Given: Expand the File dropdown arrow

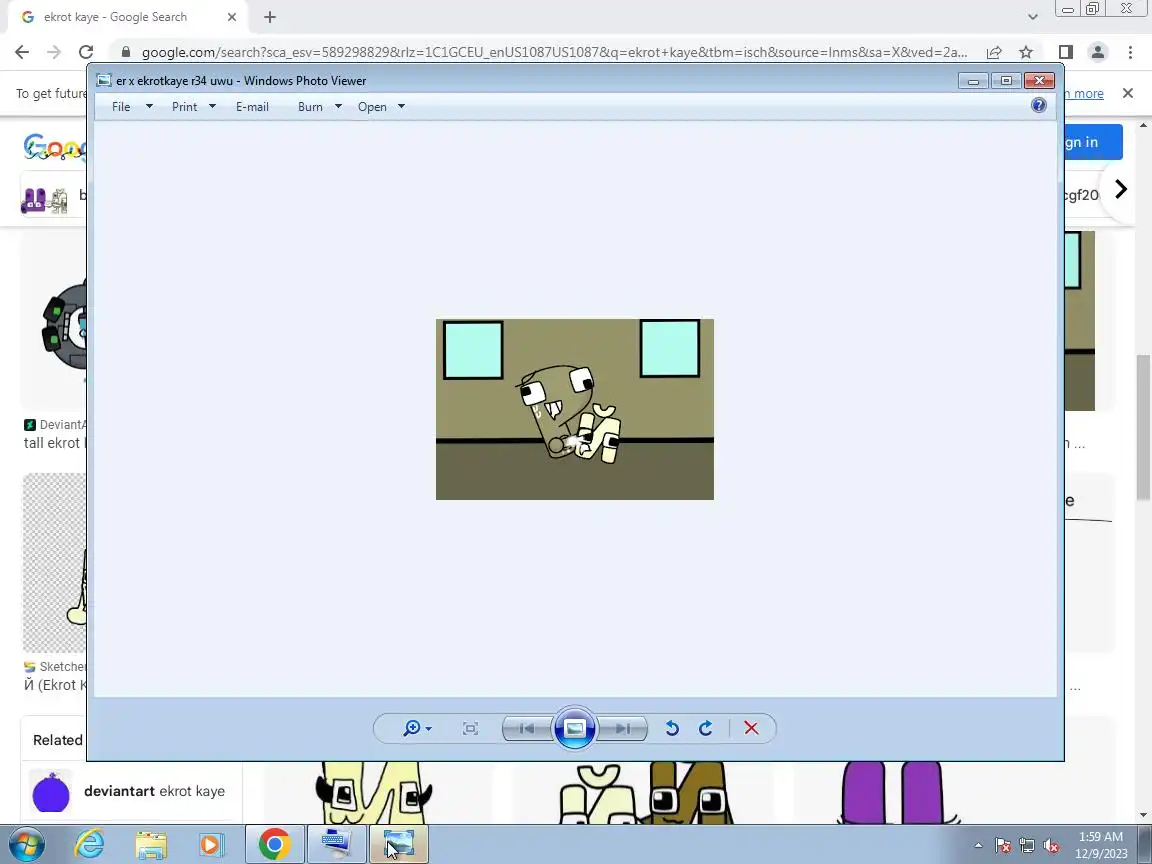Looking at the screenshot, I should pyautogui.click(x=149, y=107).
